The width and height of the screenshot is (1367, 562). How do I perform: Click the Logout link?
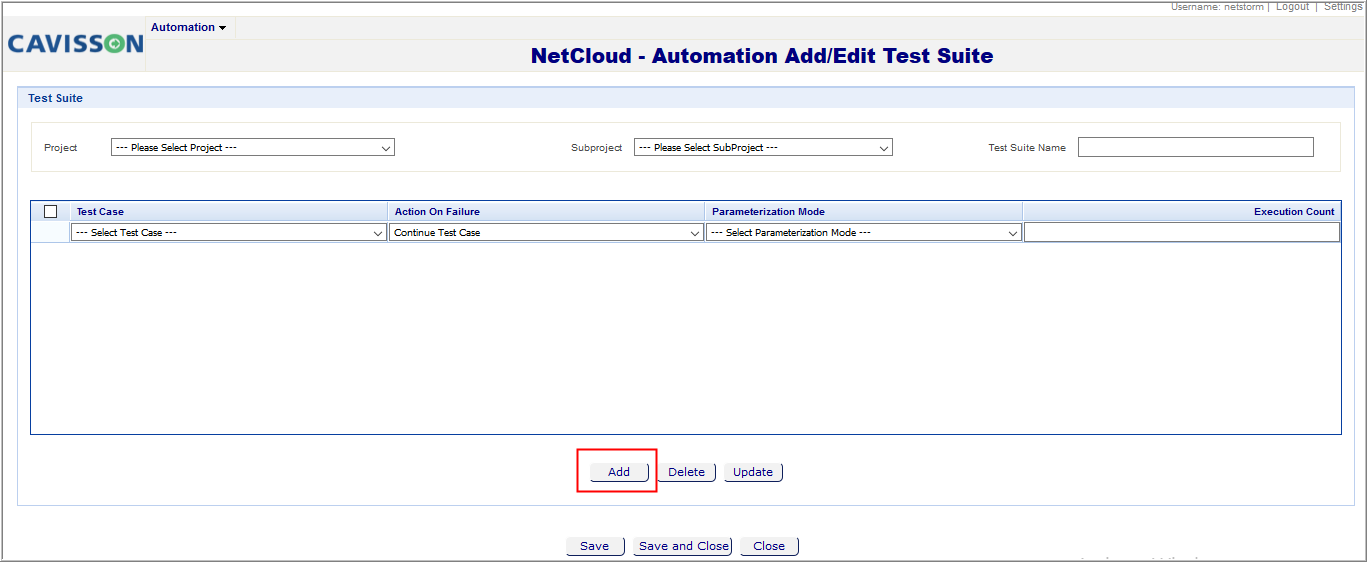[x=1292, y=6]
